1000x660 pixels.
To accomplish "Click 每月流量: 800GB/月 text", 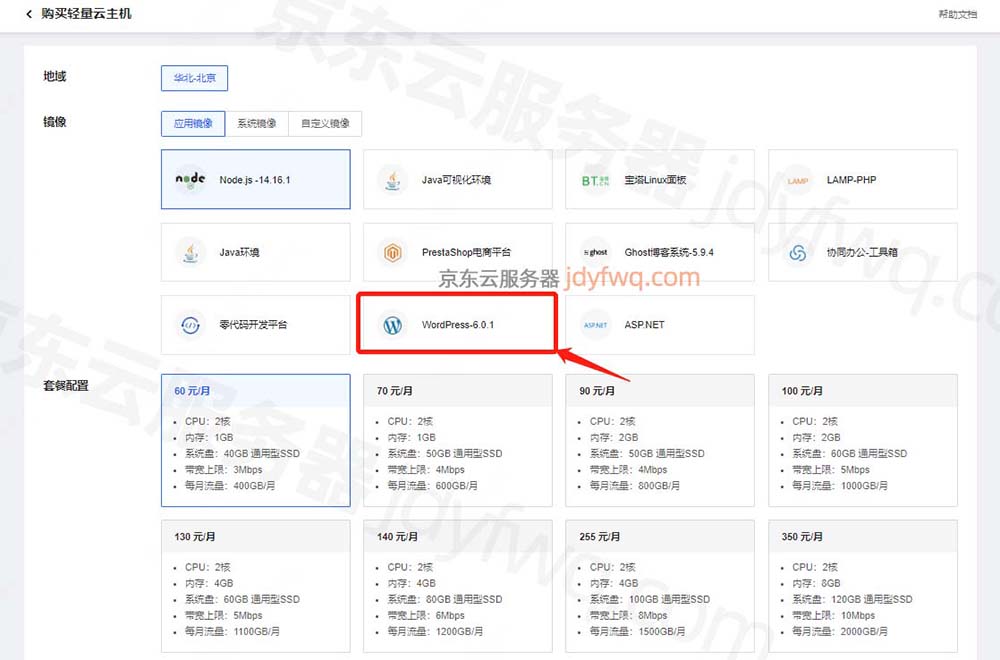I will pyautogui.click(x=635, y=485).
